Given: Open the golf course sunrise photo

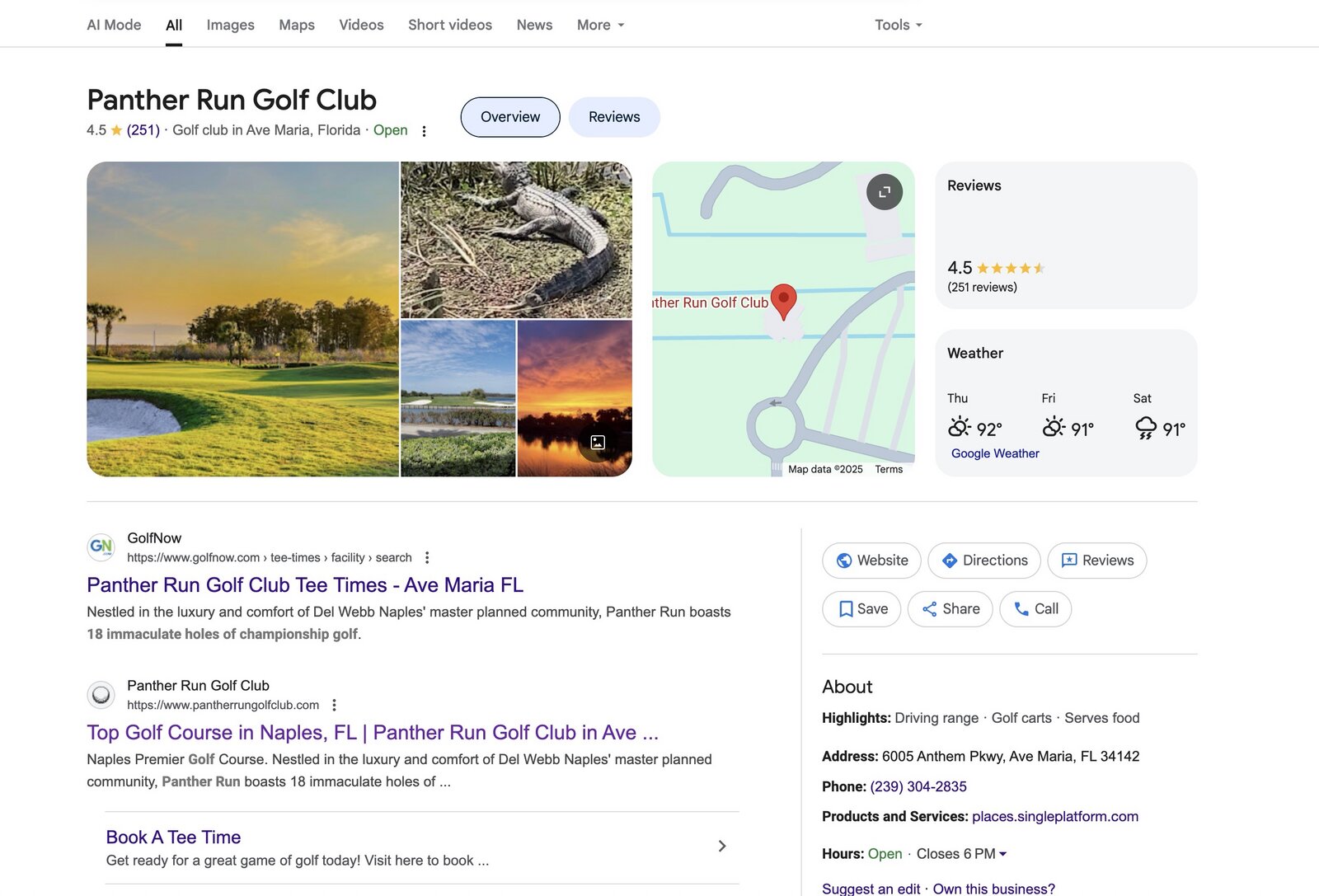Looking at the screenshot, I should (242, 319).
